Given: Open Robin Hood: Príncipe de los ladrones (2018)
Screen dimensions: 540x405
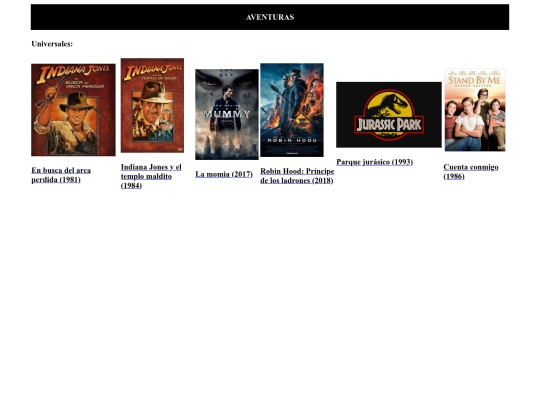Looking at the screenshot, I should [x=297, y=176].
